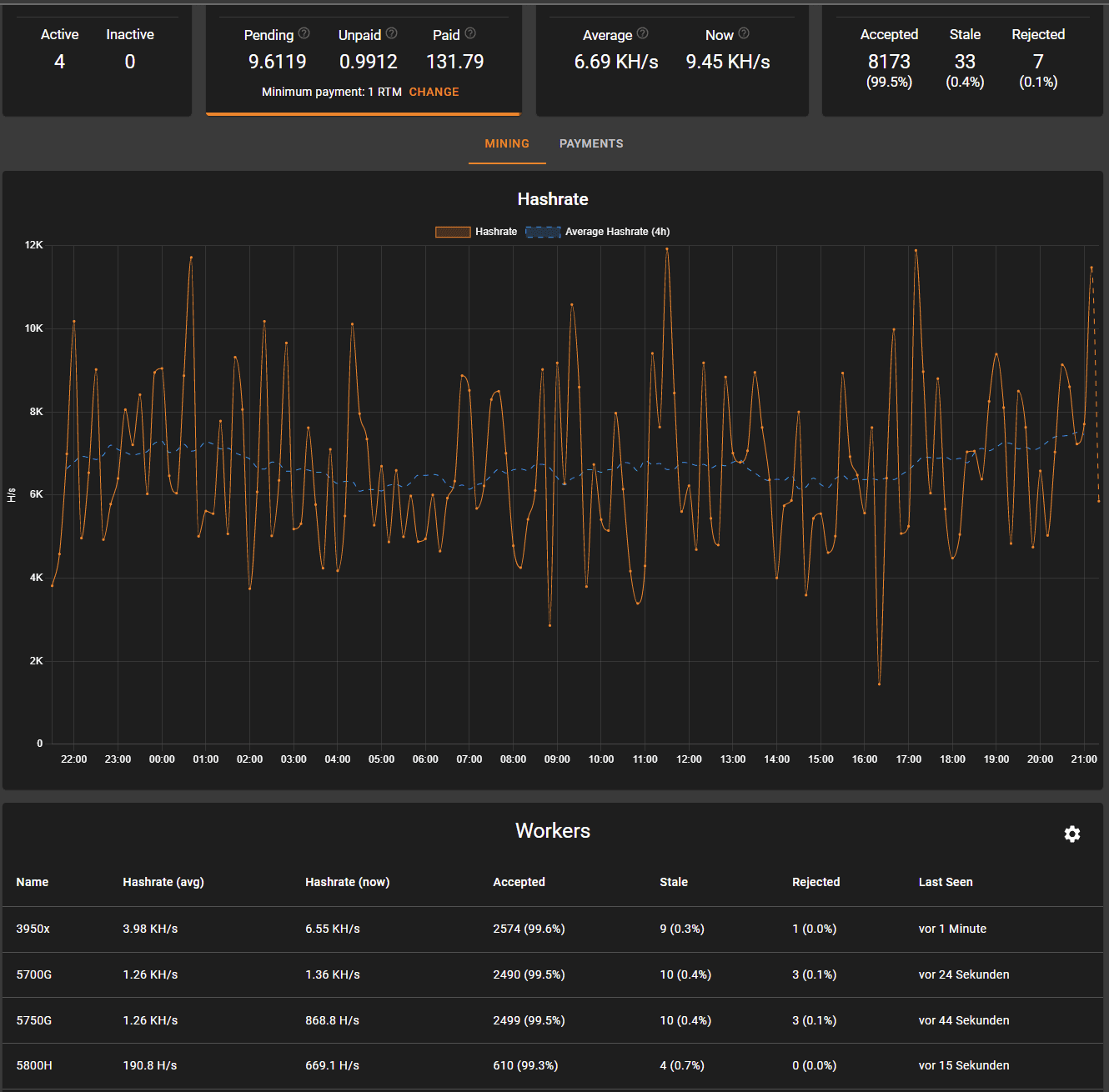Viewport: 1109px width, 1092px height.
Task: Open the Workers settings gear icon
Action: point(1072,834)
